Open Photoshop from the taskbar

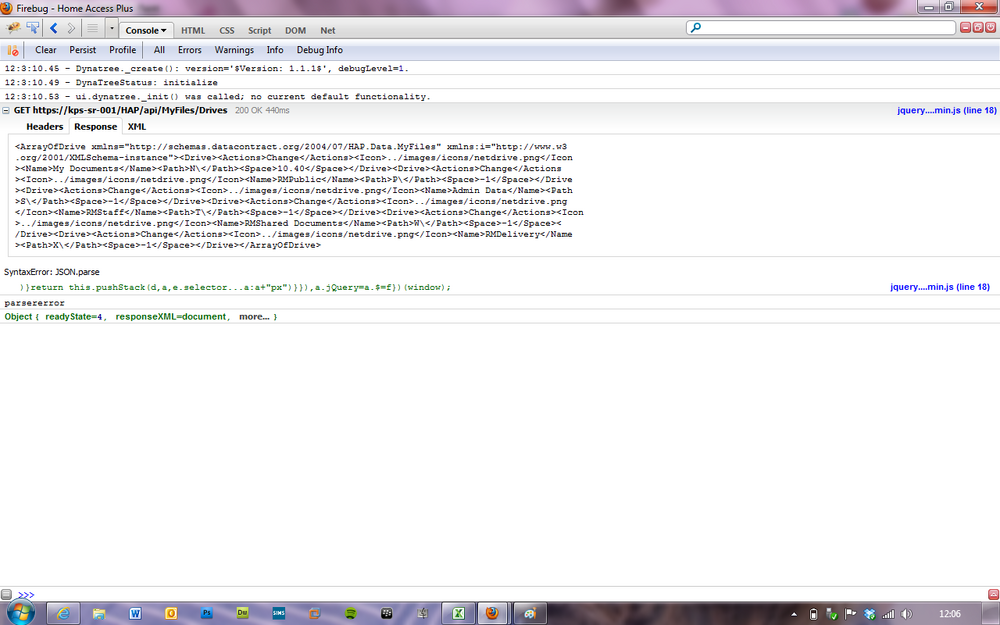click(207, 614)
